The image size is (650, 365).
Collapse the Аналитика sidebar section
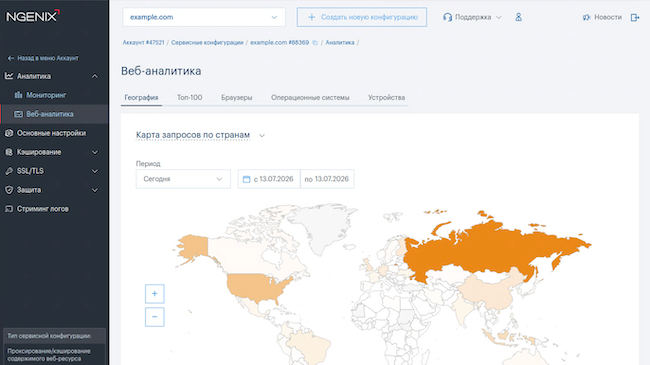[95, 76]
